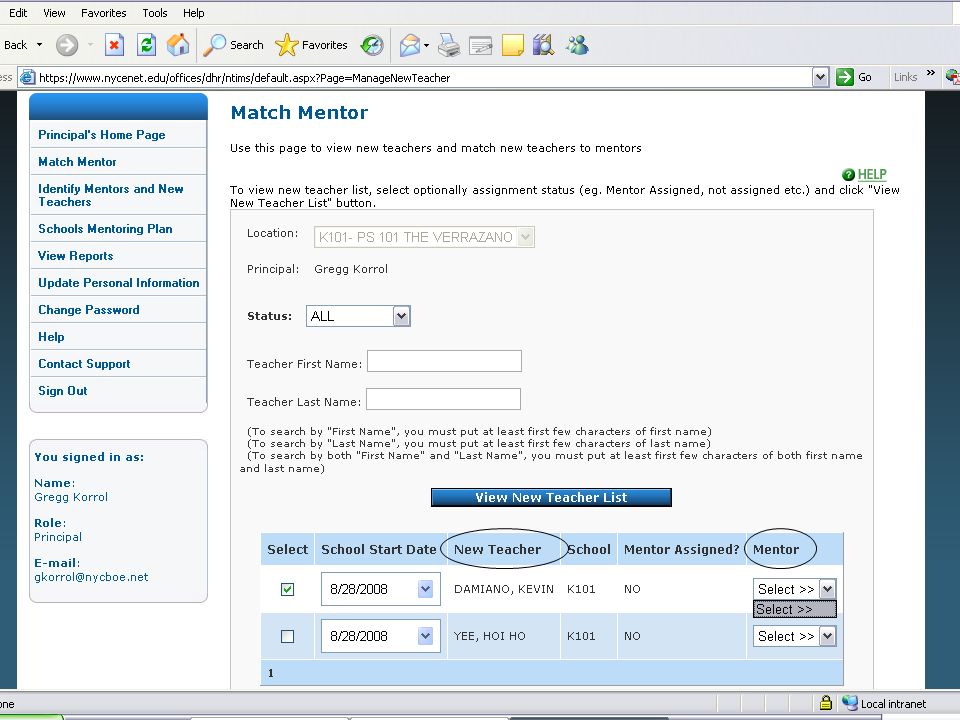Click the page icon in address bar
This screenshot has width=960, height=720.
point(27,77)
